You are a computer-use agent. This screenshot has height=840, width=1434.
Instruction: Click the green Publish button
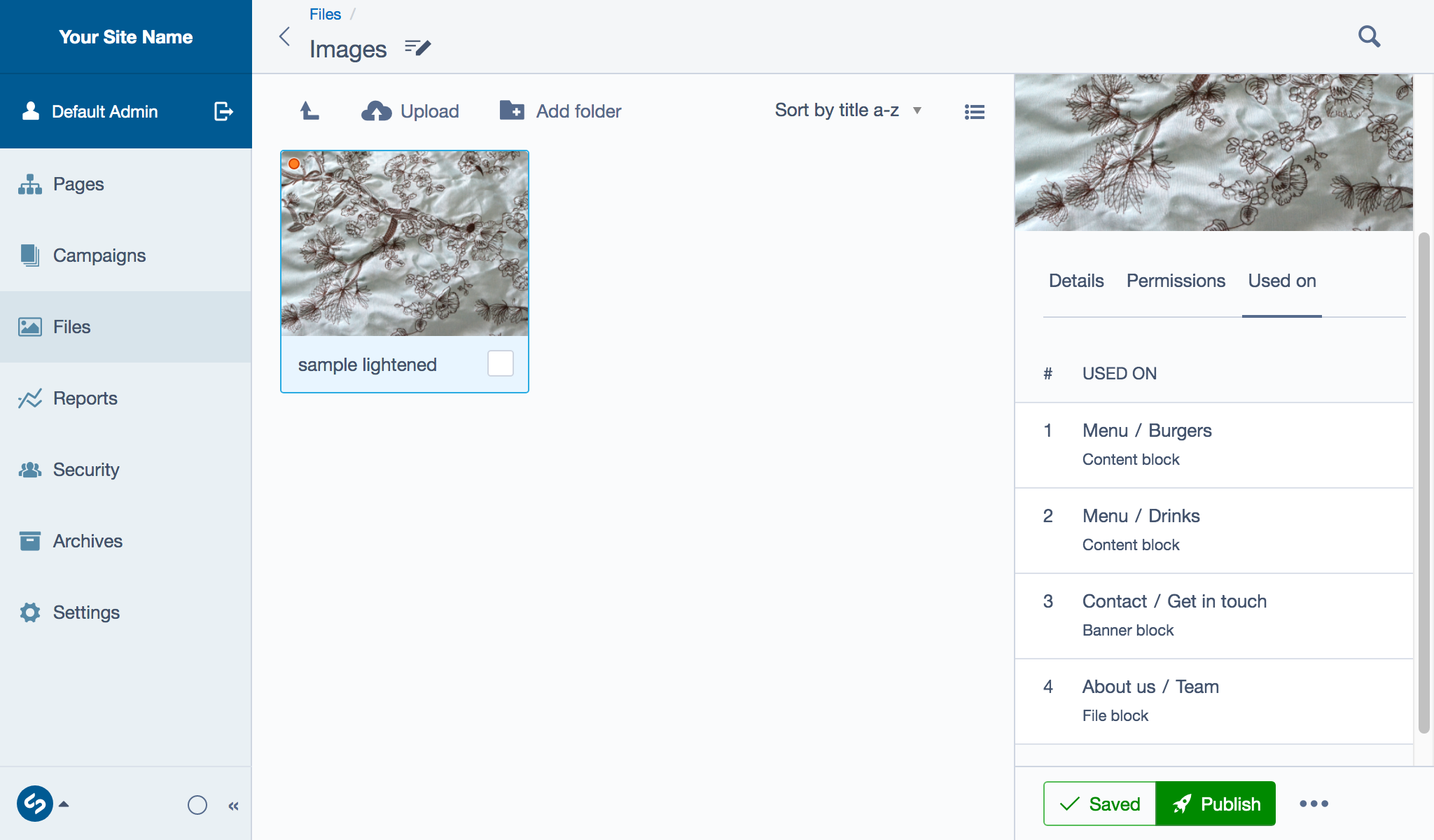point(1216,804)
